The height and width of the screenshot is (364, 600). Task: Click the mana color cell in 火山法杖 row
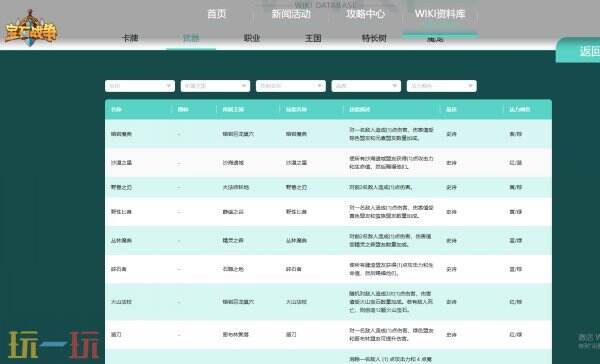pos(515,302)
